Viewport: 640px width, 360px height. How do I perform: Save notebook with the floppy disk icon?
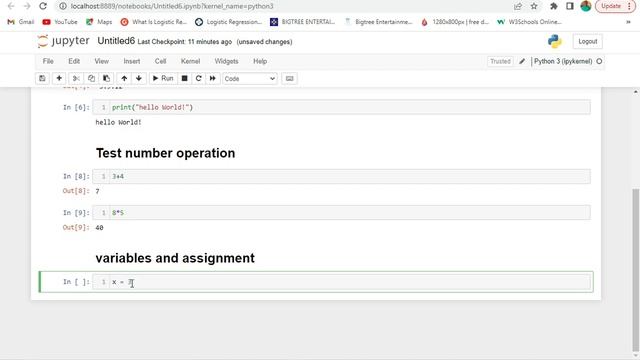tap(42, 78)
